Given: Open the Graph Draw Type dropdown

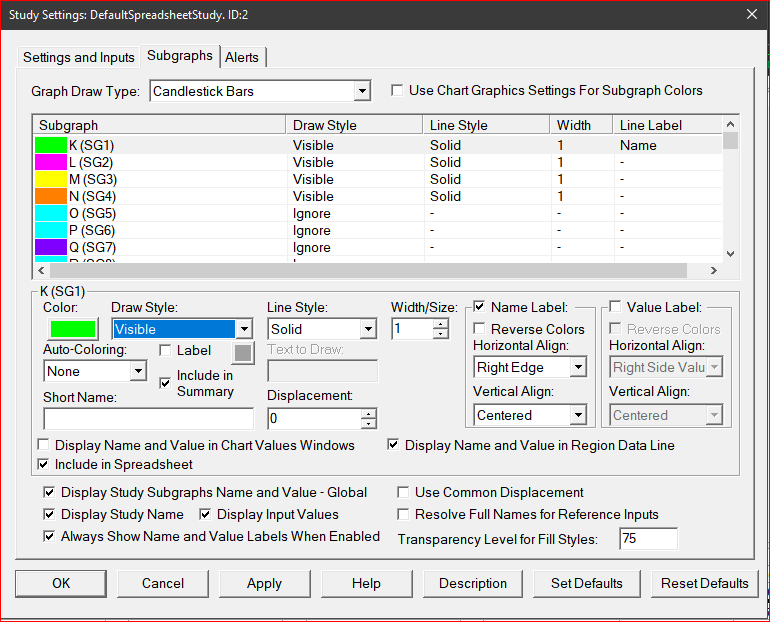Looking at the screenshot, I should click(x=362, y=91).
